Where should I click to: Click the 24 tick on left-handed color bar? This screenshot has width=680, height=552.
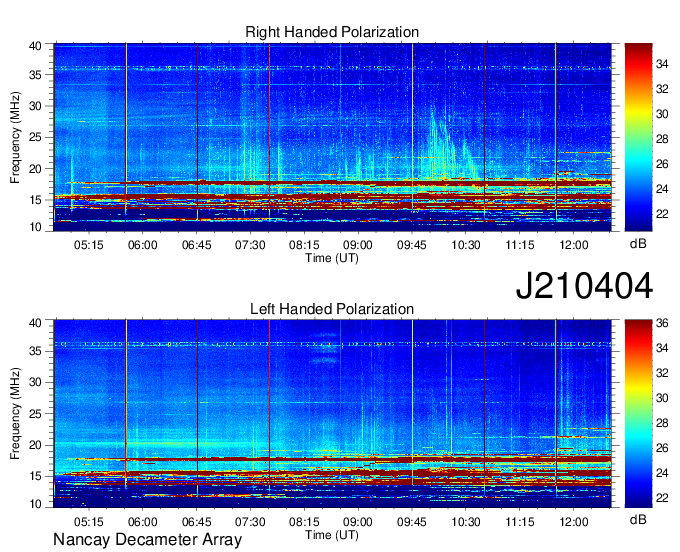click(662, 473)
